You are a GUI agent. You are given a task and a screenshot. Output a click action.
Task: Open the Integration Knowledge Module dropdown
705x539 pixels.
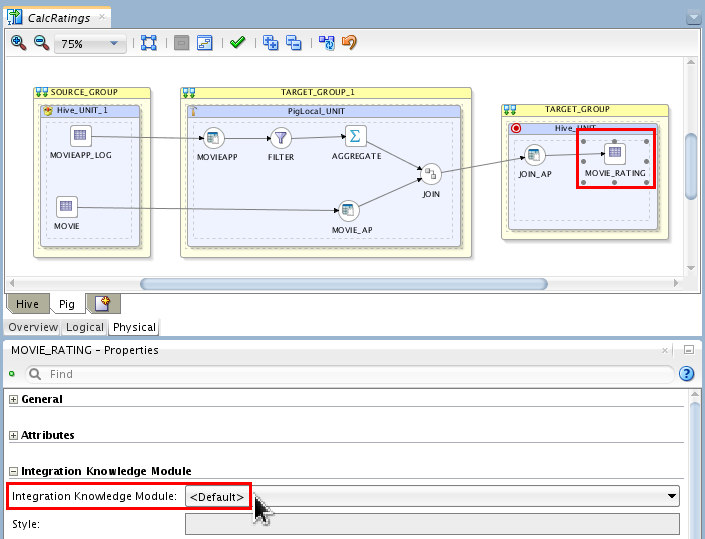click(432, 496)
